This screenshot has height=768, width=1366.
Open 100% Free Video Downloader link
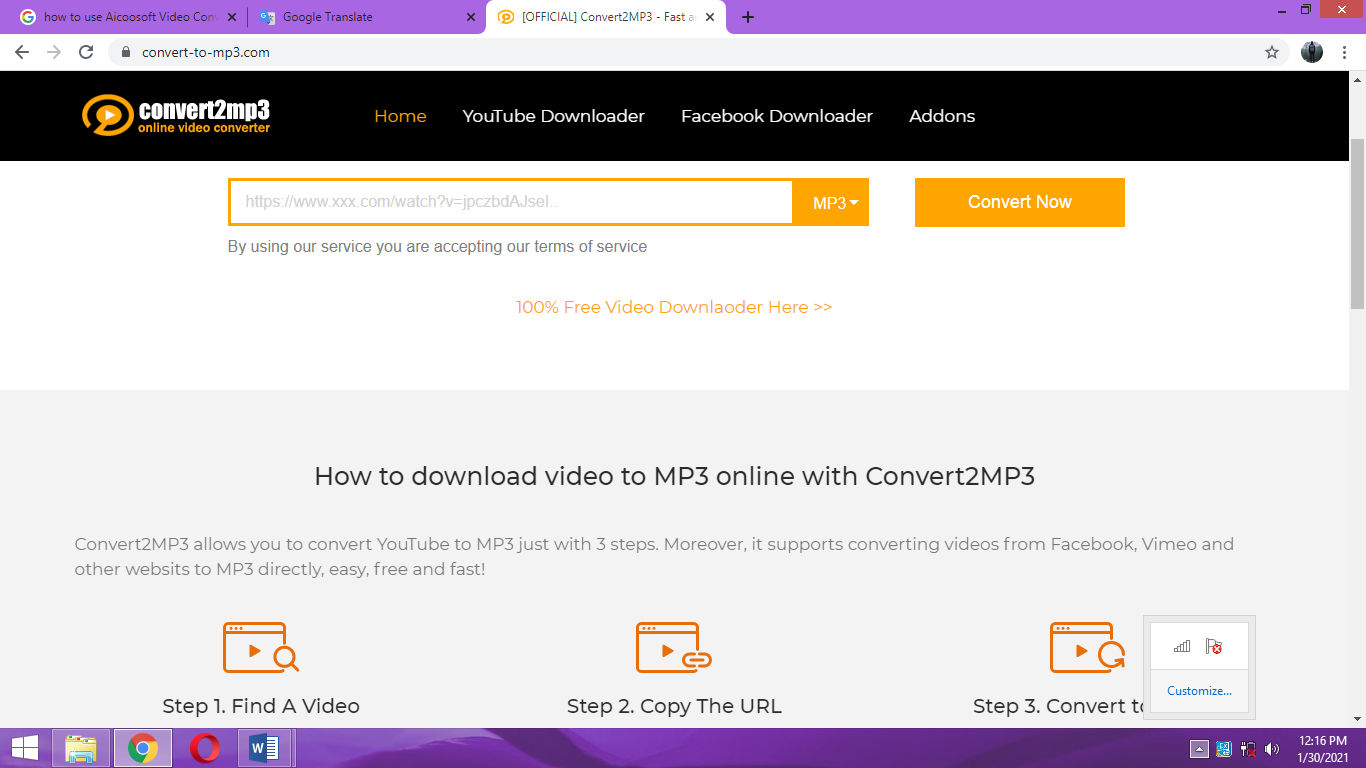pyautogui.click(x=674, y=307)
